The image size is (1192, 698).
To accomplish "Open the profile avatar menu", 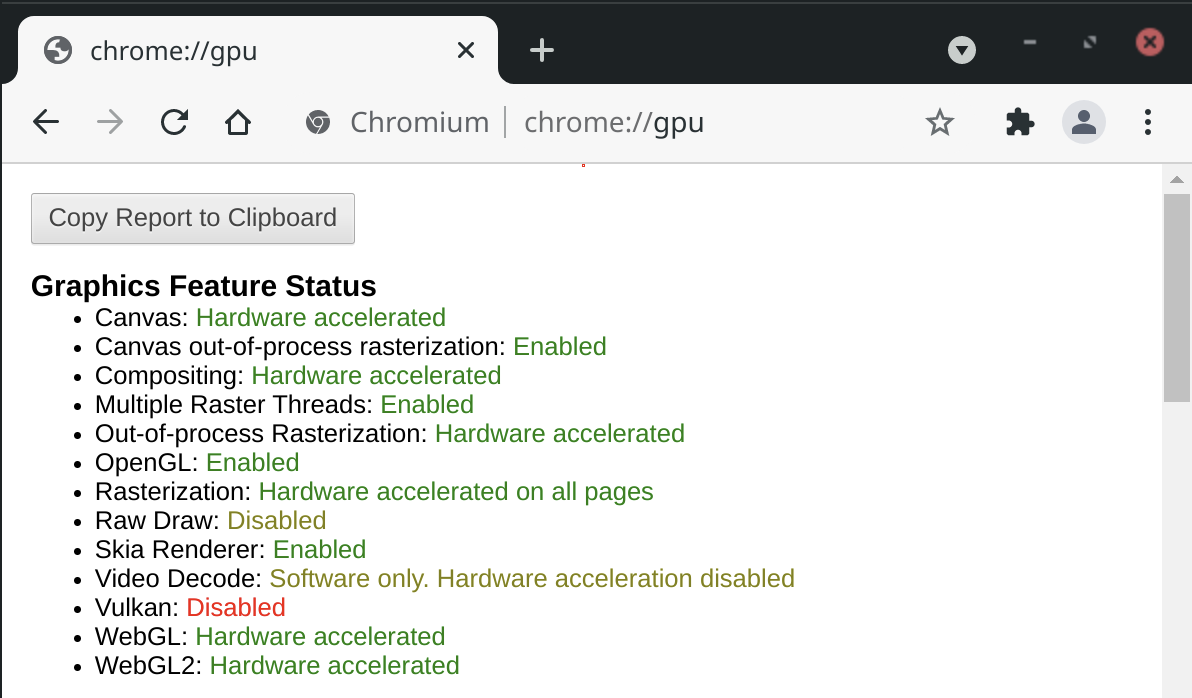I will 1083,122.
